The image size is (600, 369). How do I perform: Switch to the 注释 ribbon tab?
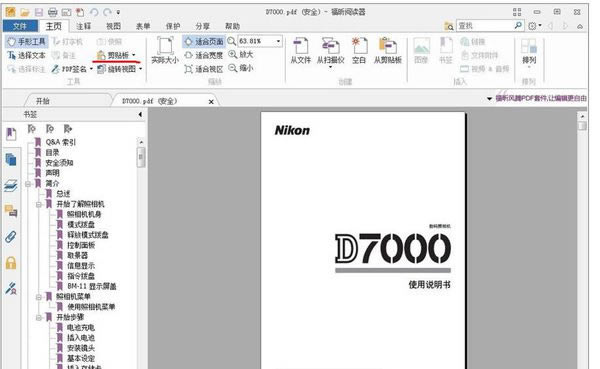tap(83, 26)
